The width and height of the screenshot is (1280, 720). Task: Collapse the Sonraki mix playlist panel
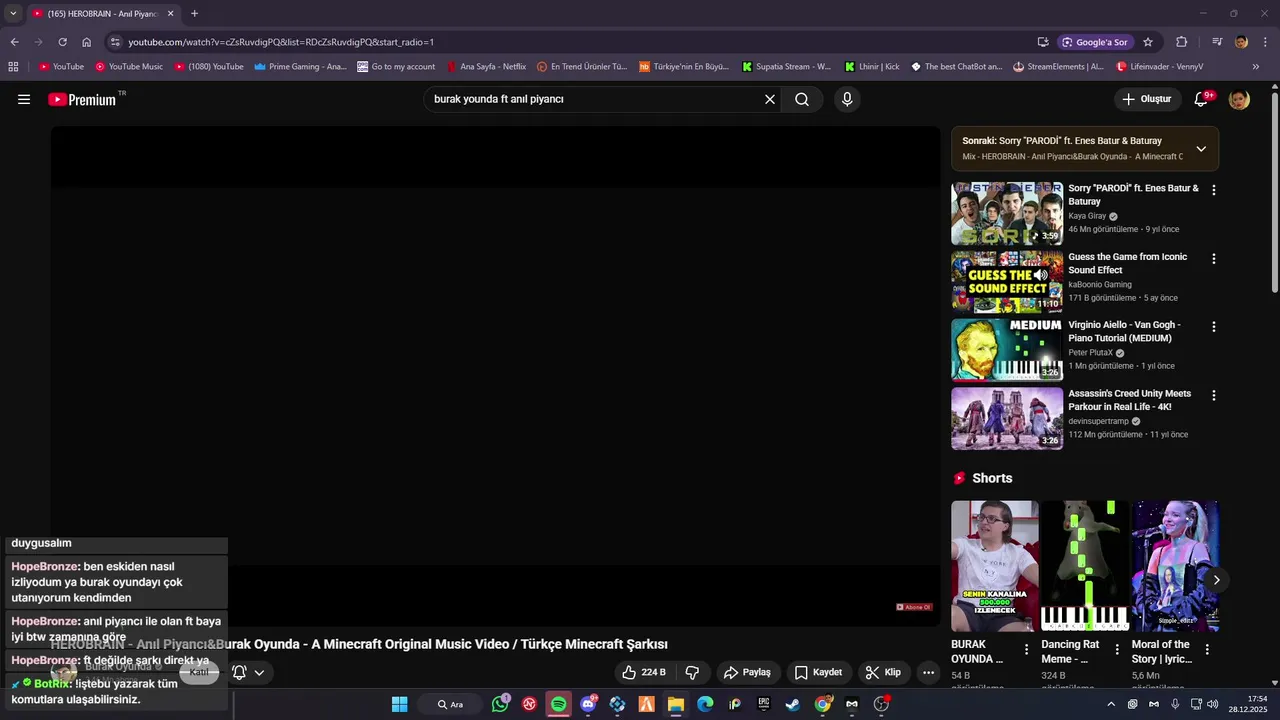tap(1201, 149)
